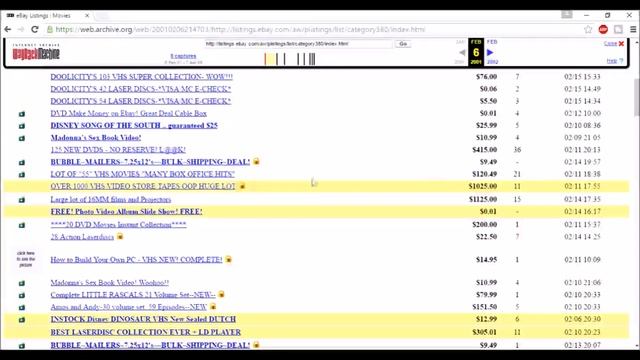
Task: Open the 8 captures link
Action: pyautogui.click(x=183, y=56)
